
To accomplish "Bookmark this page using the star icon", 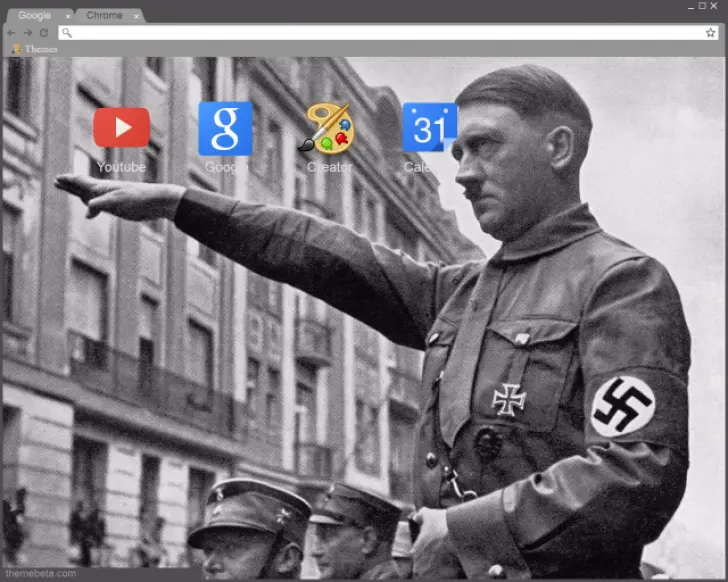I will (x=710, y=33).
